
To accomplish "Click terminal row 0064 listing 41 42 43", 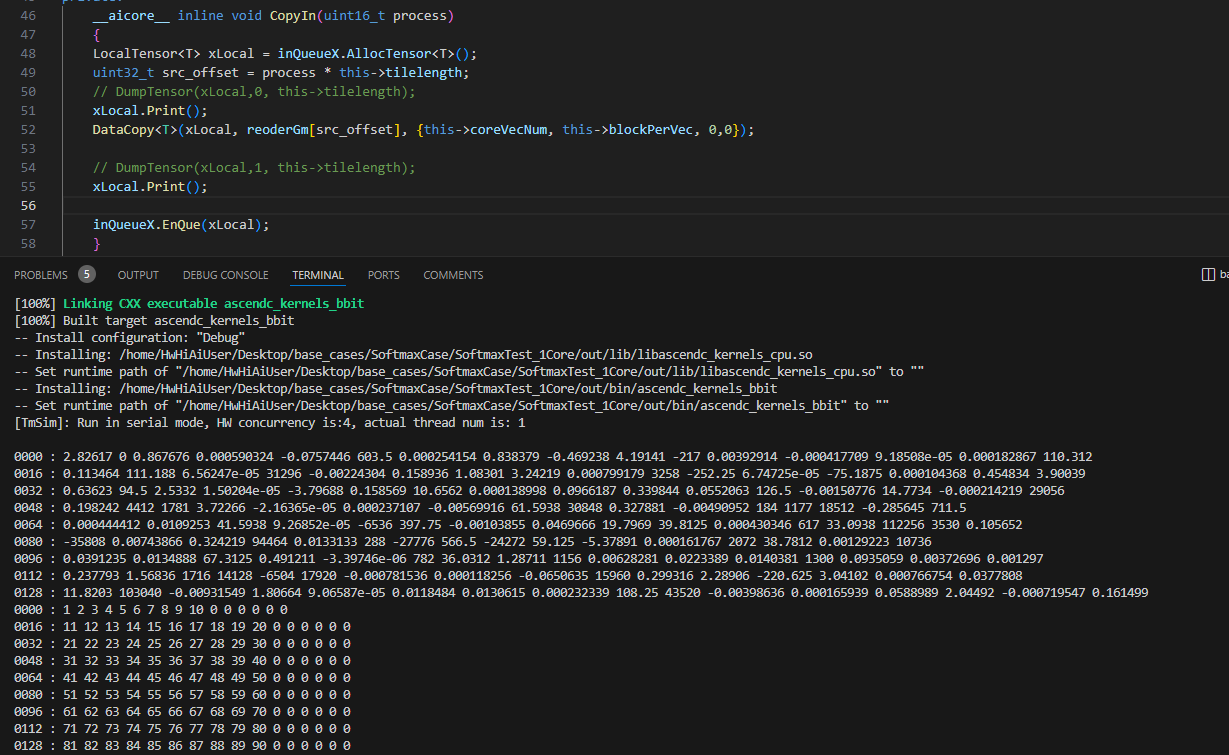I will [182, 677].
